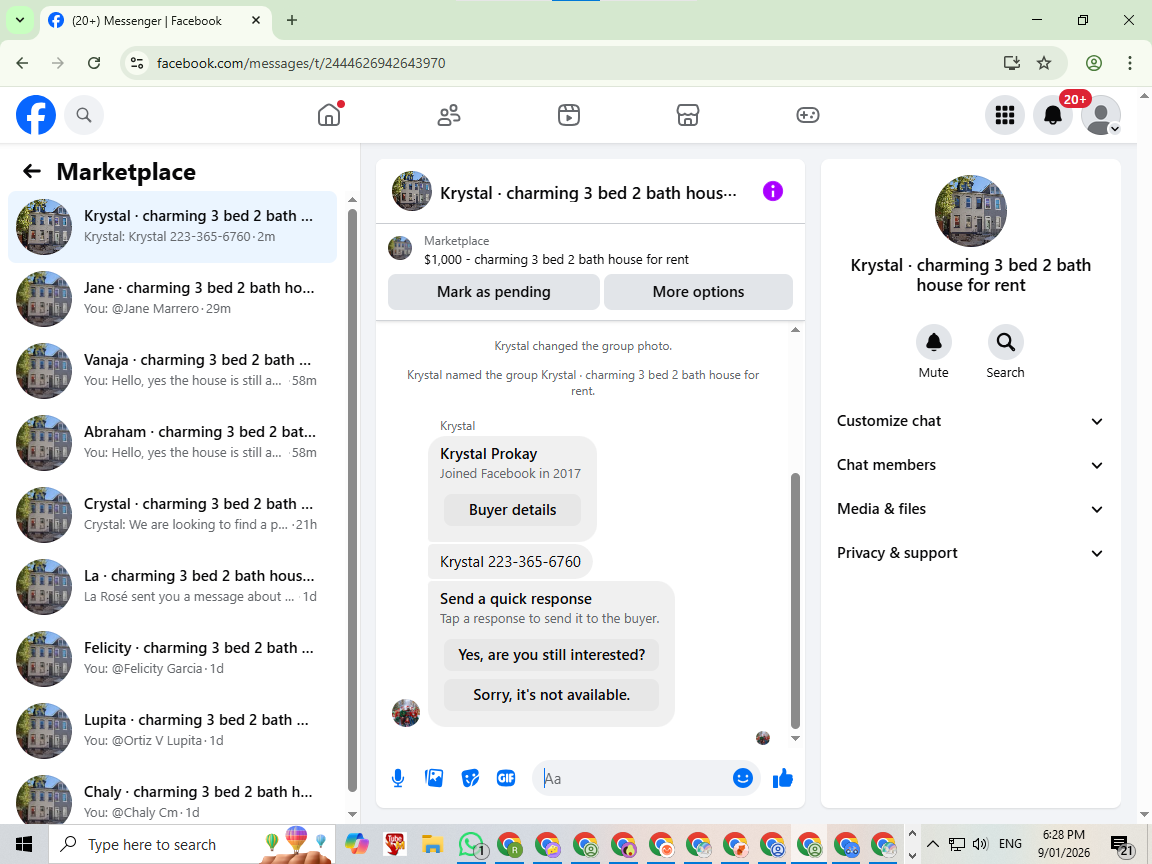The height and width of the screenshot is (864, 1152).
Task: Click the conversation list scrollbar
Action: coord(352,500)
